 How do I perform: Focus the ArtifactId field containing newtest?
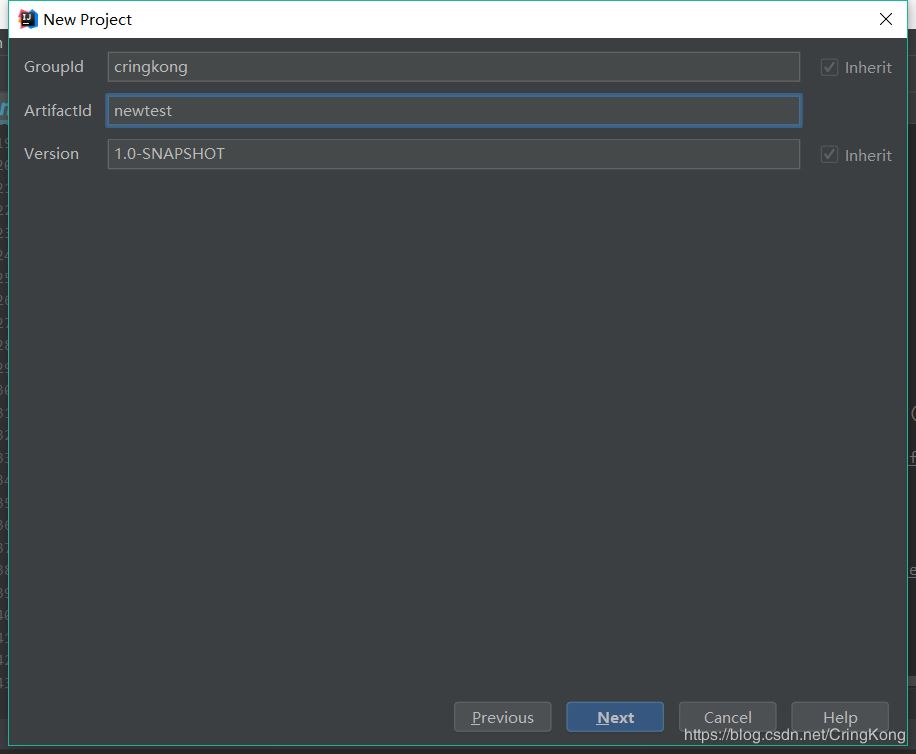[x=453, y=110]
